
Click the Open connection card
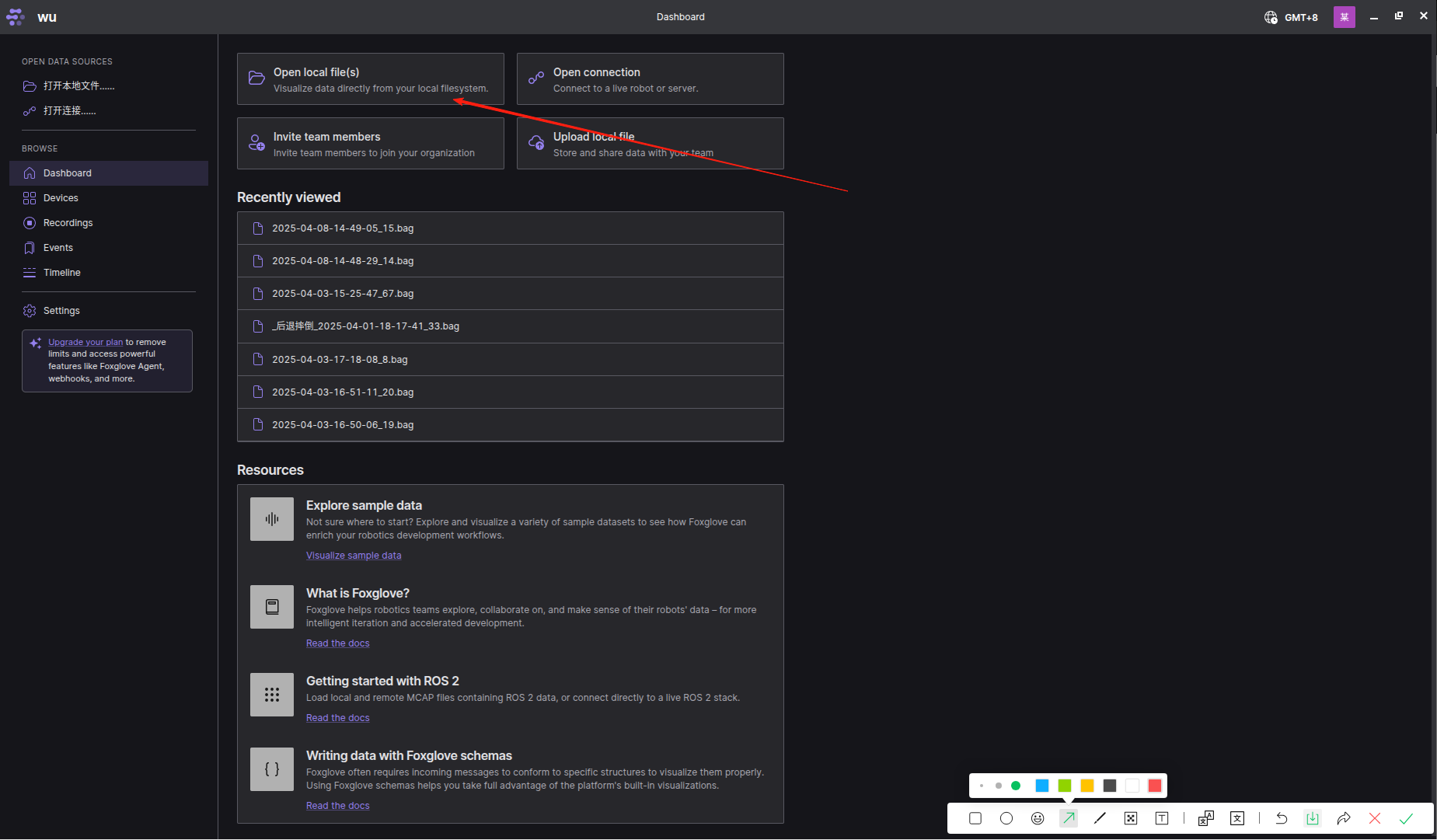(650, 79)
